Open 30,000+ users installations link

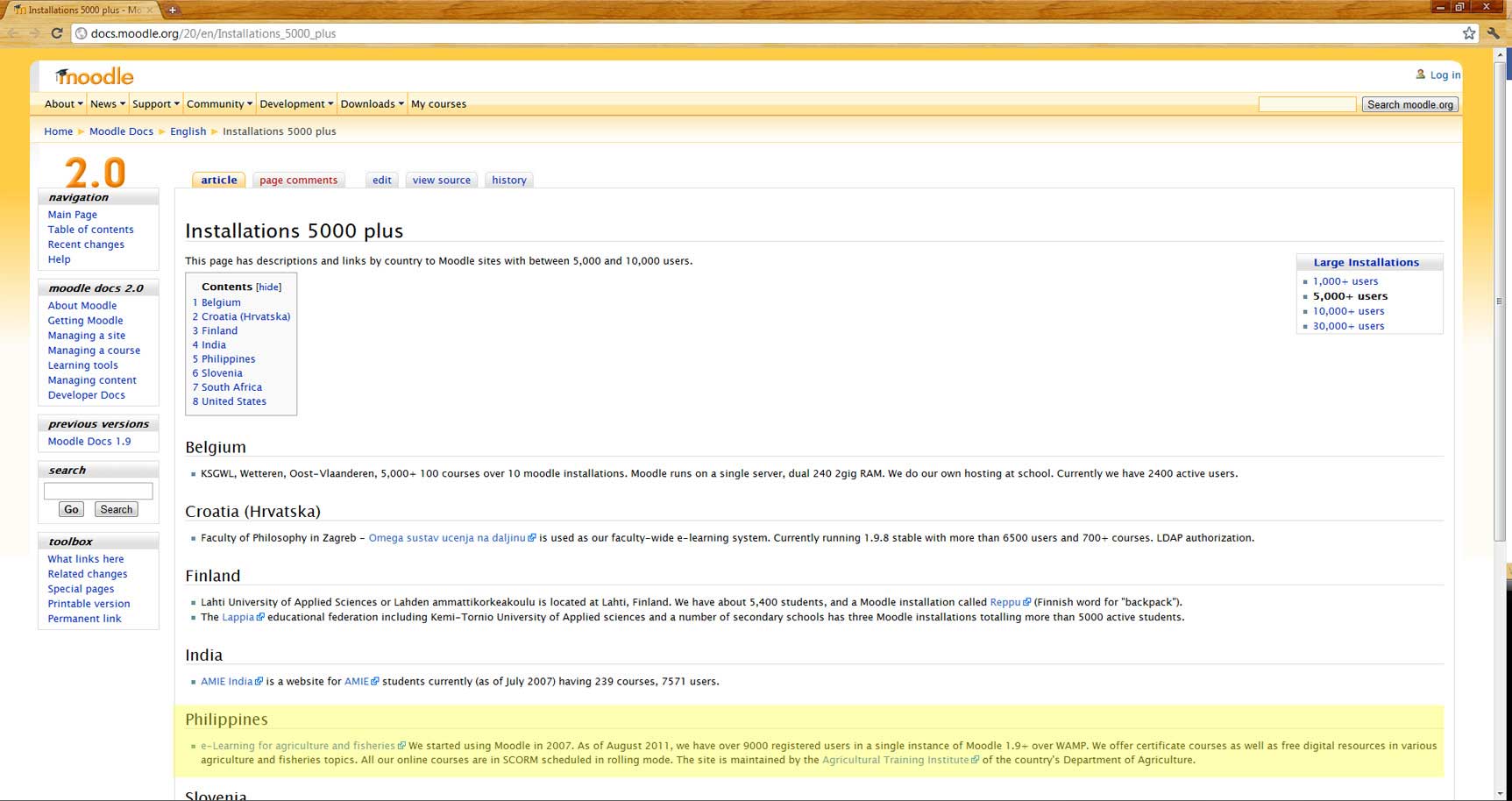(1348, 326)
